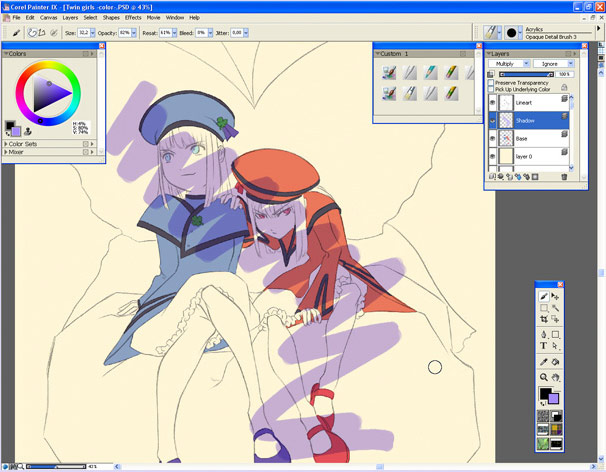Select the Shape Selection arrow tool
This screenshot has width=606, height=472.
(x=555, y=346)
